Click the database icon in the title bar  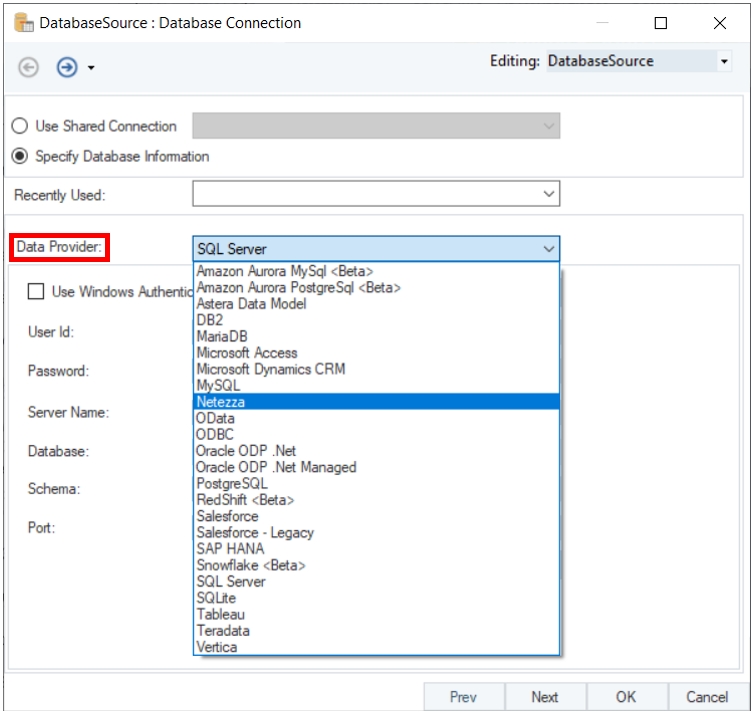pyautogui.click(x=21, y=22)
